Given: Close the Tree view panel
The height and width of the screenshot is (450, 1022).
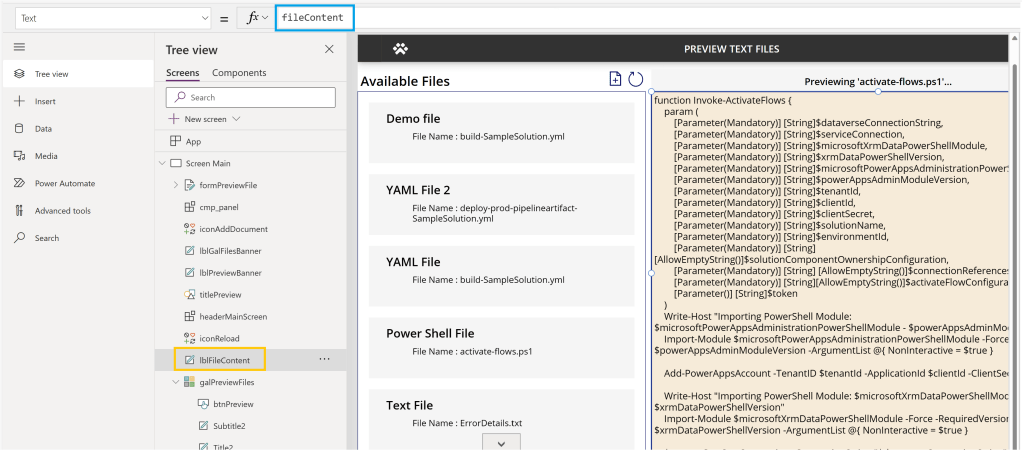Looking at the screenshot, I should (x=329, y=49).
